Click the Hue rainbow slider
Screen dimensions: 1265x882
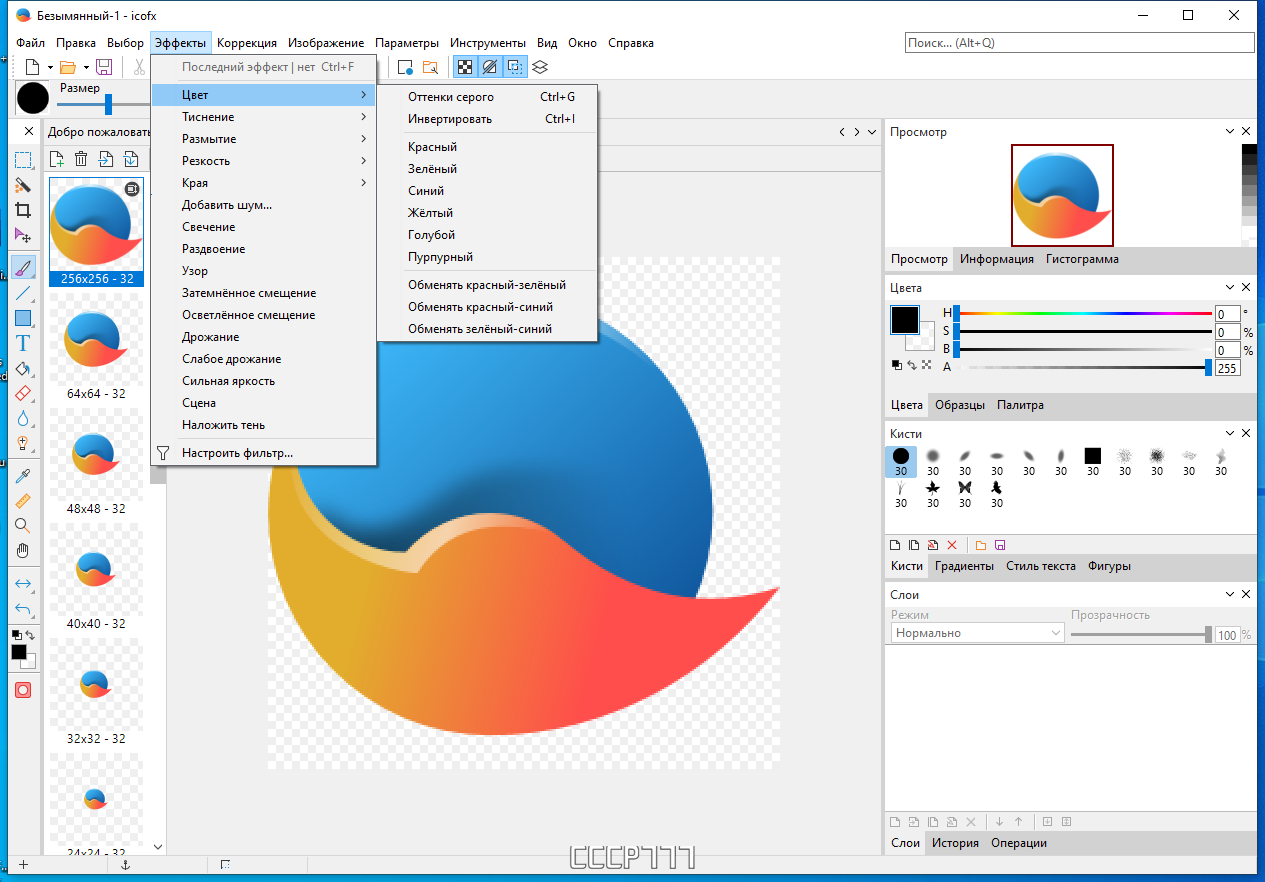[x=1084, y=313]
